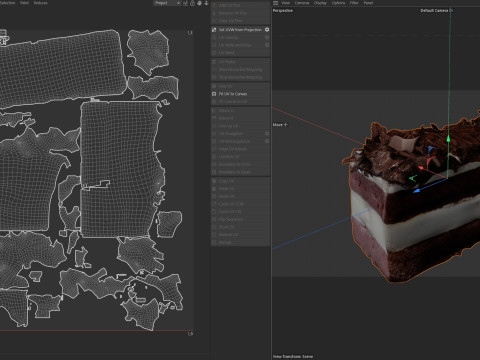Screen dimensions: 480x360
Task: Click the green plane handle on the gizmo
Action: (413, 179)
